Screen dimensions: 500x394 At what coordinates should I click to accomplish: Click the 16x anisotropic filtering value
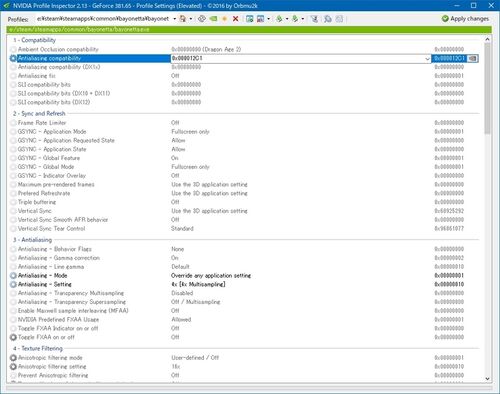pos(176,367)
